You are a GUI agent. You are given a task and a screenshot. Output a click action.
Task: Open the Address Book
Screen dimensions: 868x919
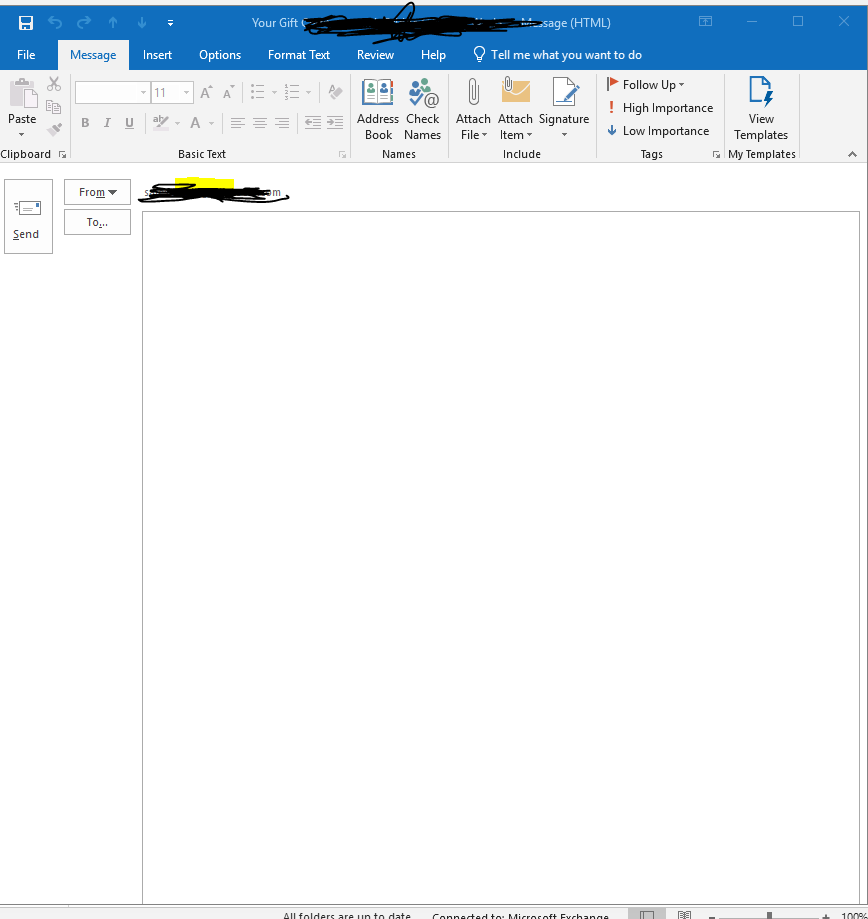click(x=378, y=110)
